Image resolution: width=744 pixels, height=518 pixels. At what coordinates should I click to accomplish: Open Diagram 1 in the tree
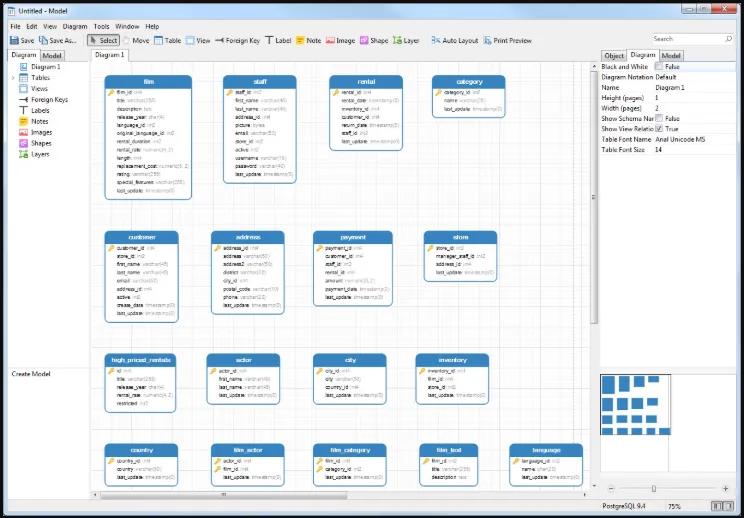[x=40, y=67]
